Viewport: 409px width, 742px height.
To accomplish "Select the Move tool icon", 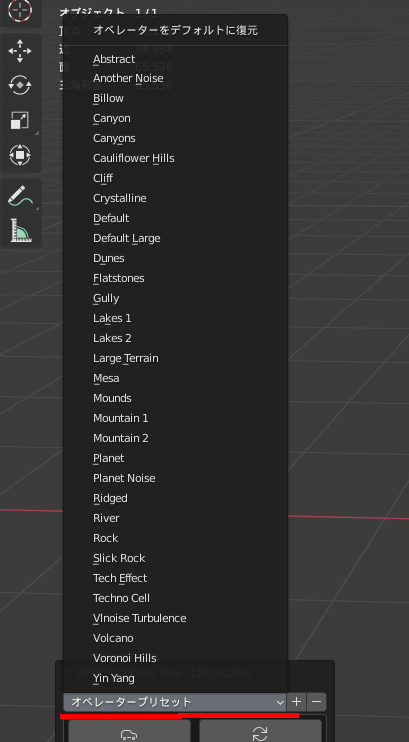I will 20,51.
